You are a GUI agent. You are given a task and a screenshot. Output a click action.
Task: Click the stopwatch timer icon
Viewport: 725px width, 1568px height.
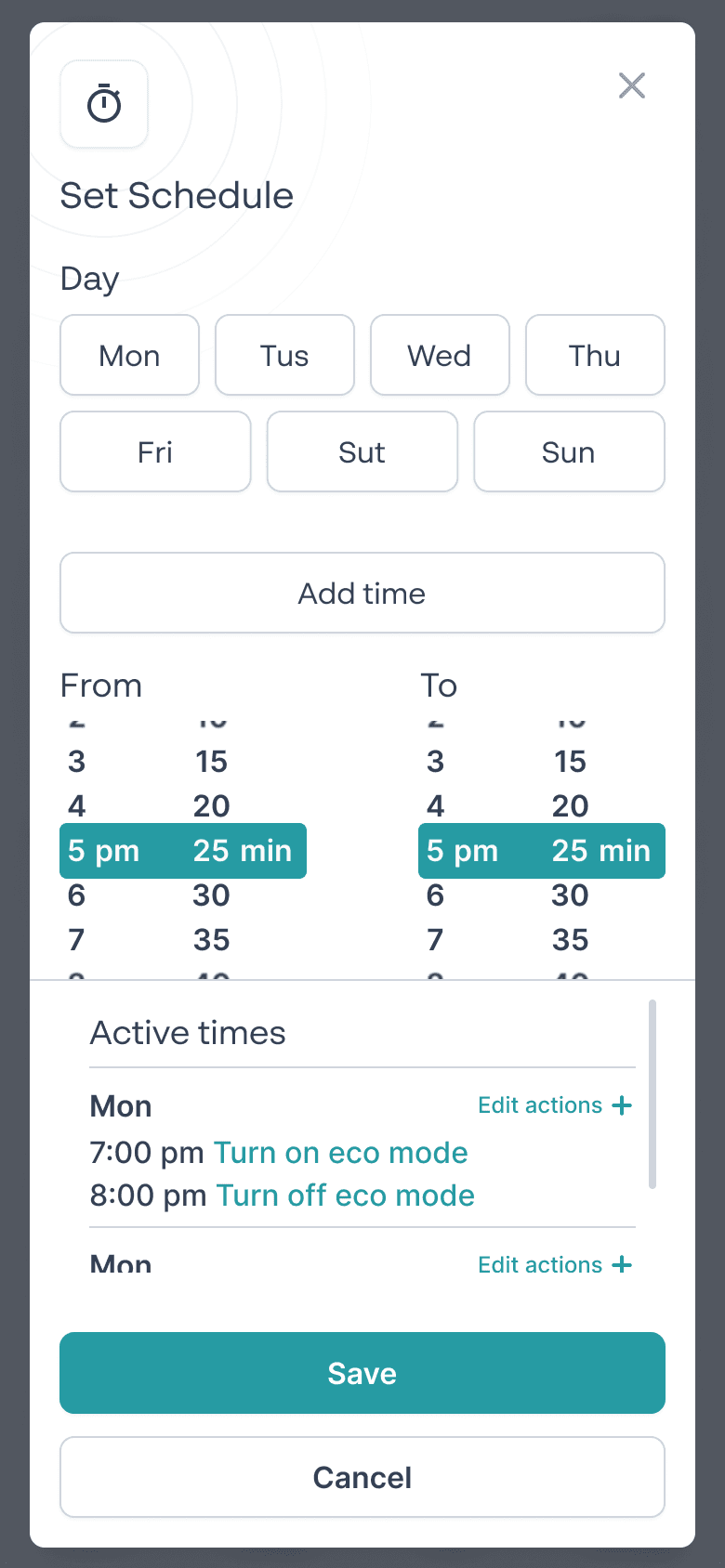104,104
